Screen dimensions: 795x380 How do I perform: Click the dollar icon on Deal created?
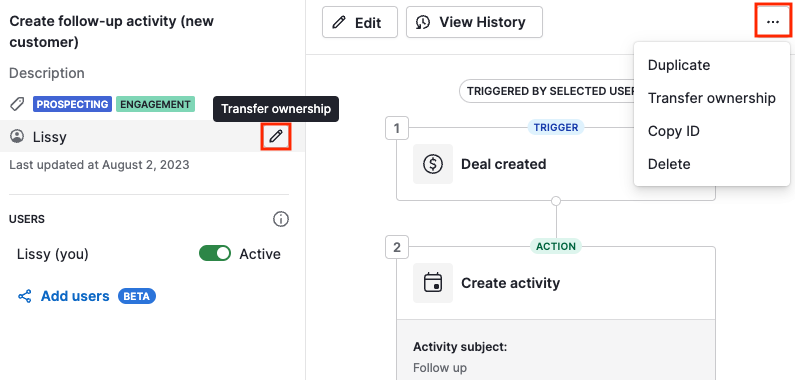tap(433, 164)
